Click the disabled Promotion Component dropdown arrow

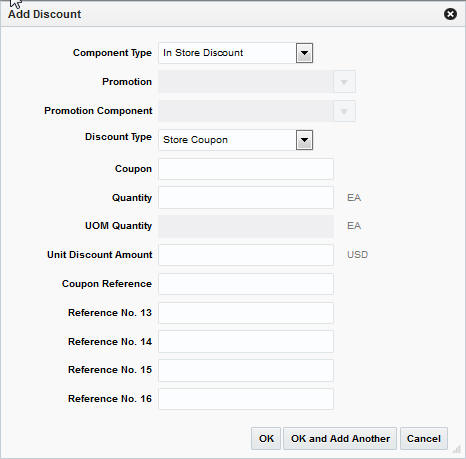344,111
